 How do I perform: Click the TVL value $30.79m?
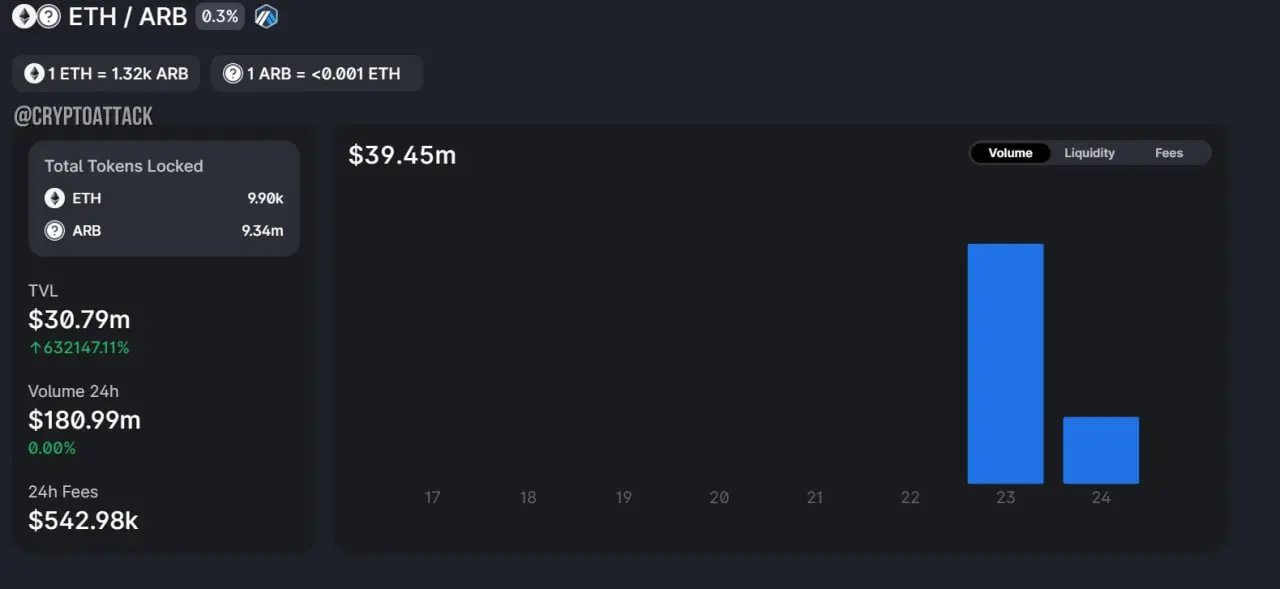(x=79, y=320)
